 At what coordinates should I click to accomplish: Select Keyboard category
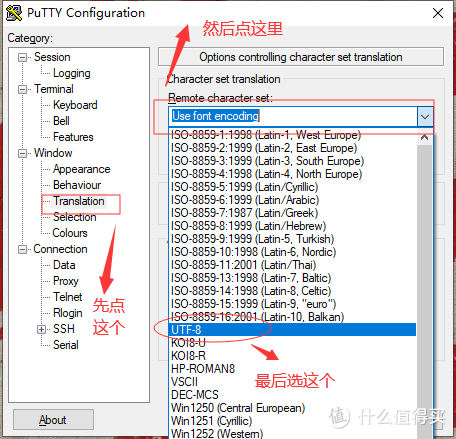click(75, 105)
